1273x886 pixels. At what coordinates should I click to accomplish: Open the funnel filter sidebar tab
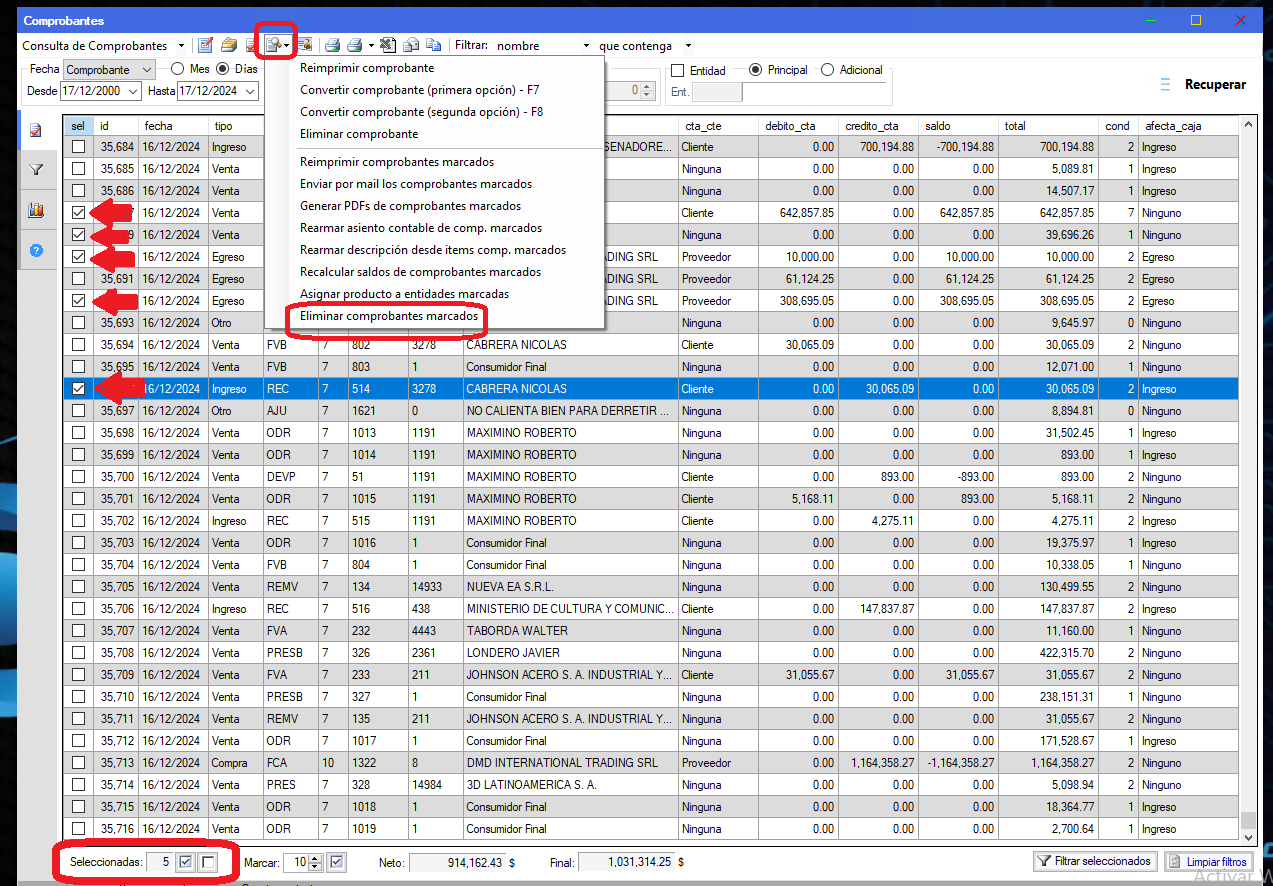pos(36,170)
